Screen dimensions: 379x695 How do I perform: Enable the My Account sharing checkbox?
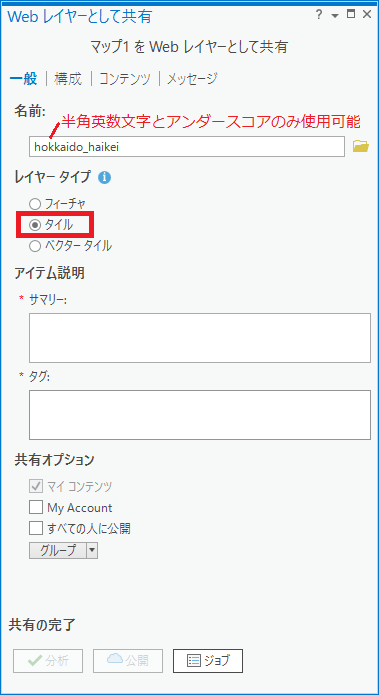[36, 508]
